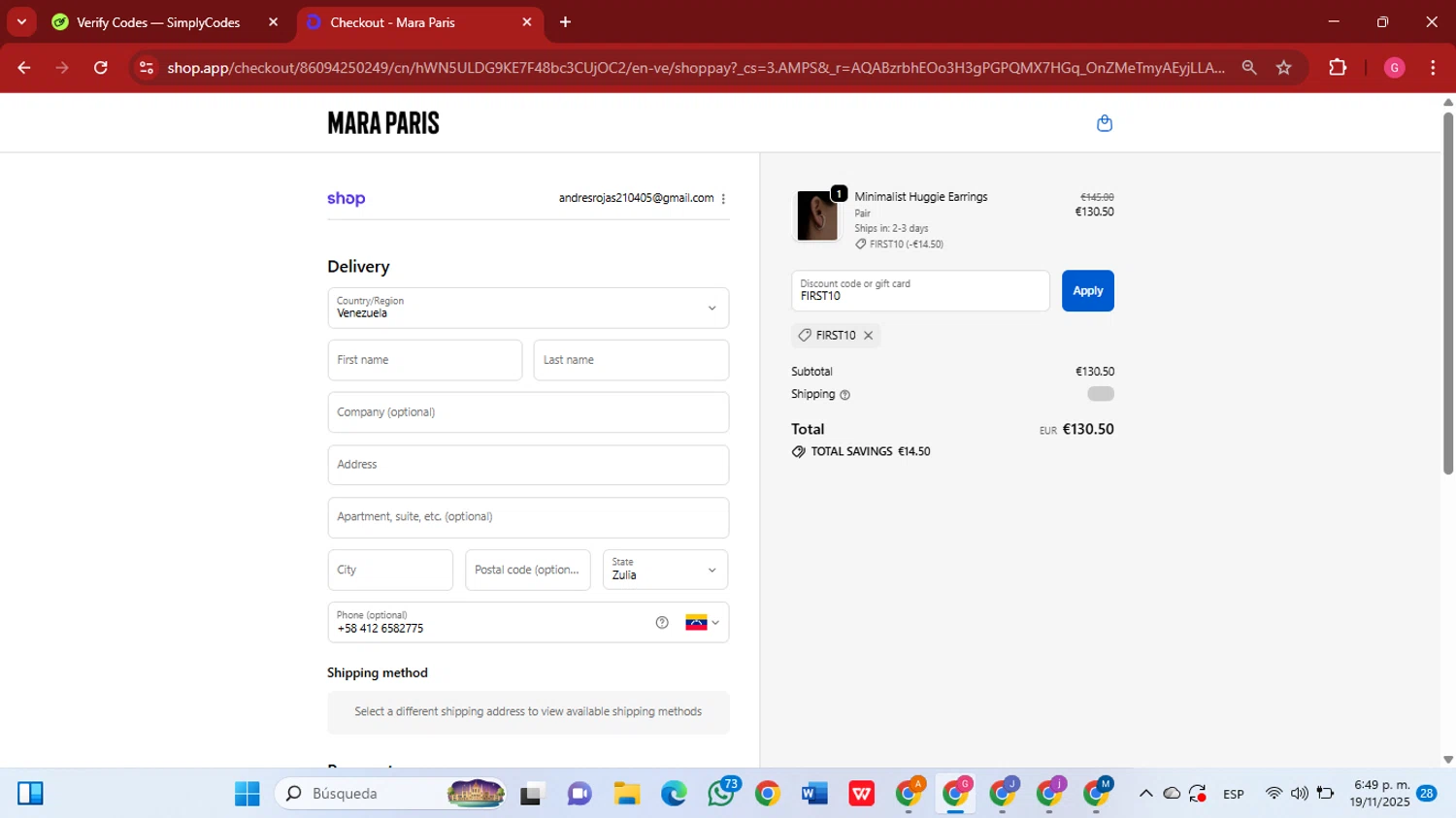Click the phone field help icon

tap(662, 623)
